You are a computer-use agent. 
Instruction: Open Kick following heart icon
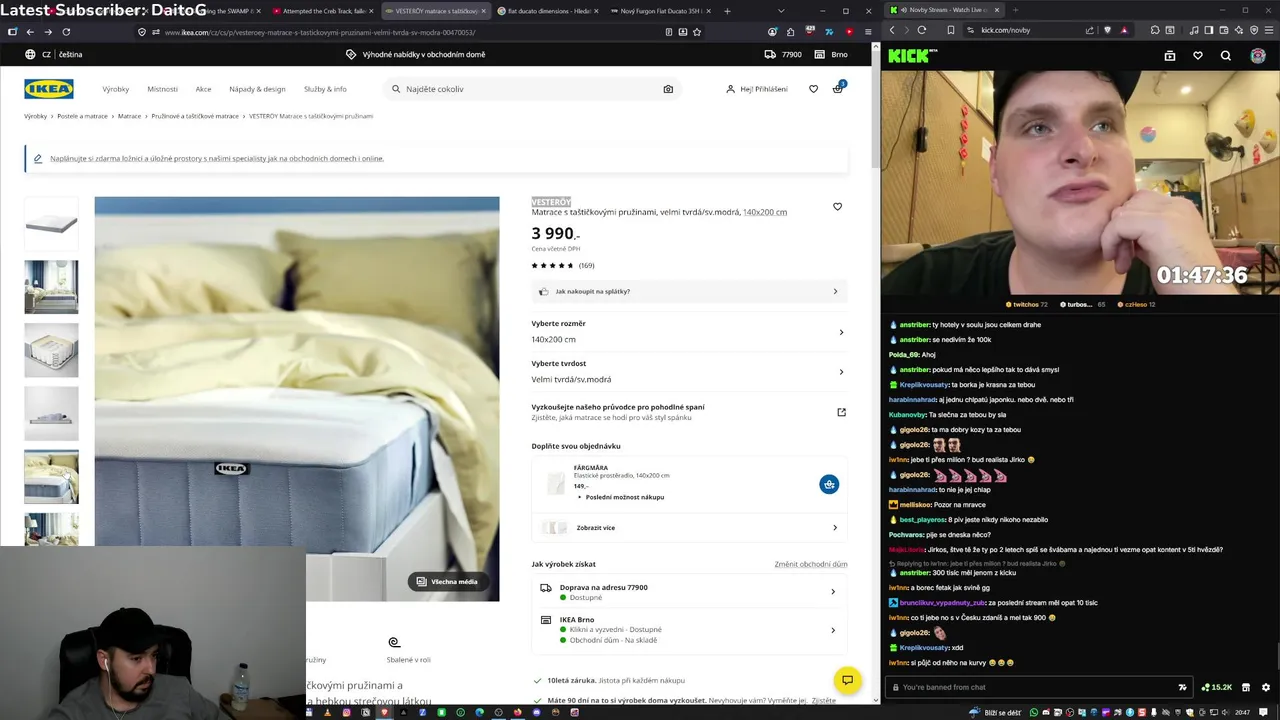click(x=1198, y=56)
